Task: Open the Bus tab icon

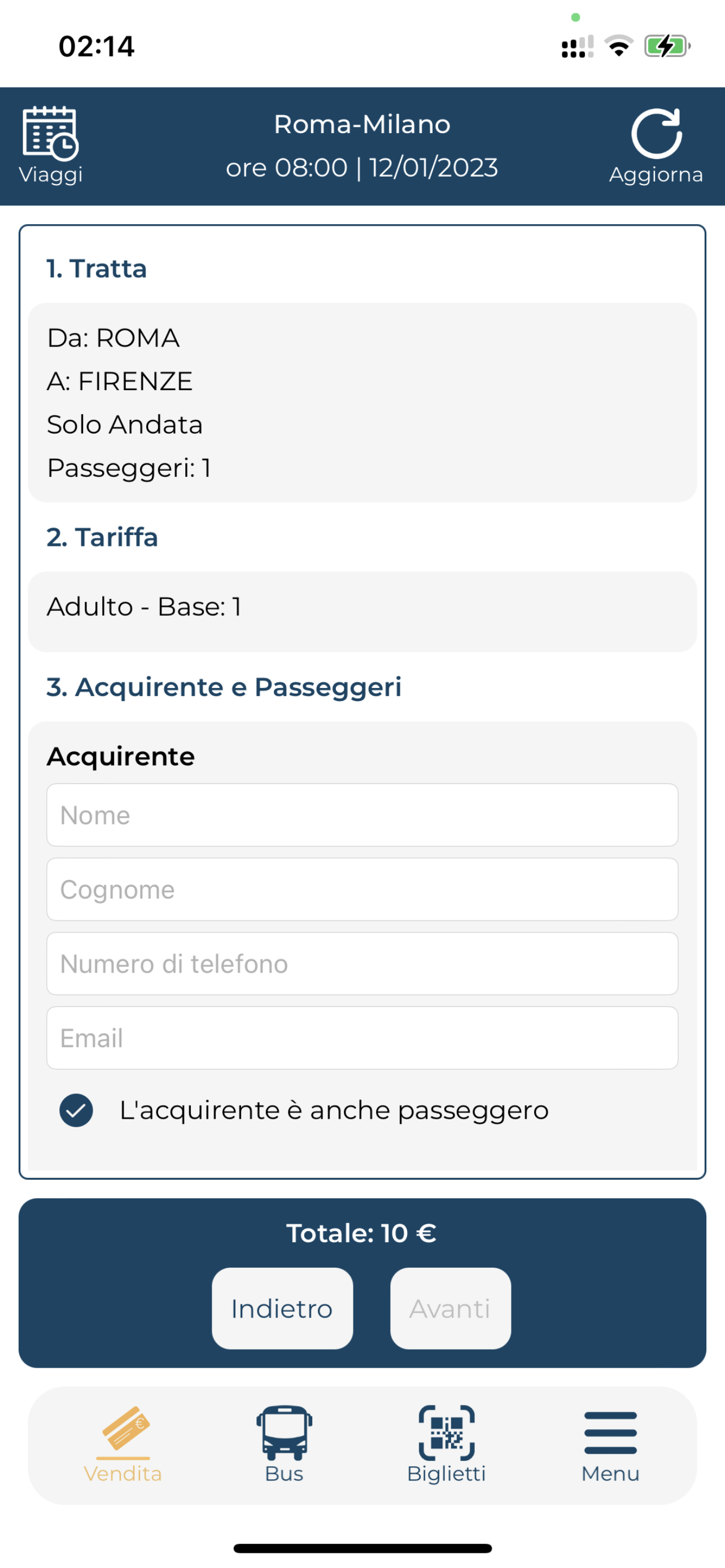Action: tap(284, 1433)
